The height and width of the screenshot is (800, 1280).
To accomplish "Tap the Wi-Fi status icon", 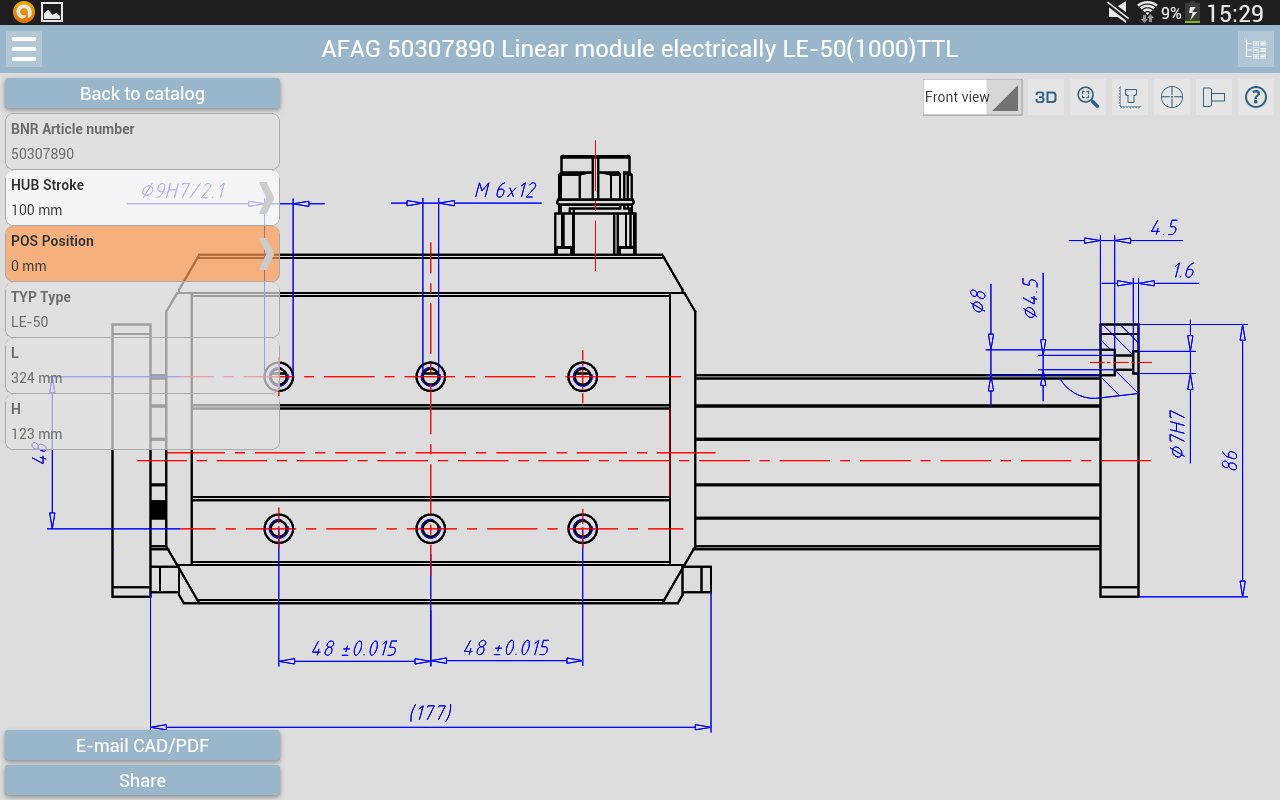I will coord(1147,12).
